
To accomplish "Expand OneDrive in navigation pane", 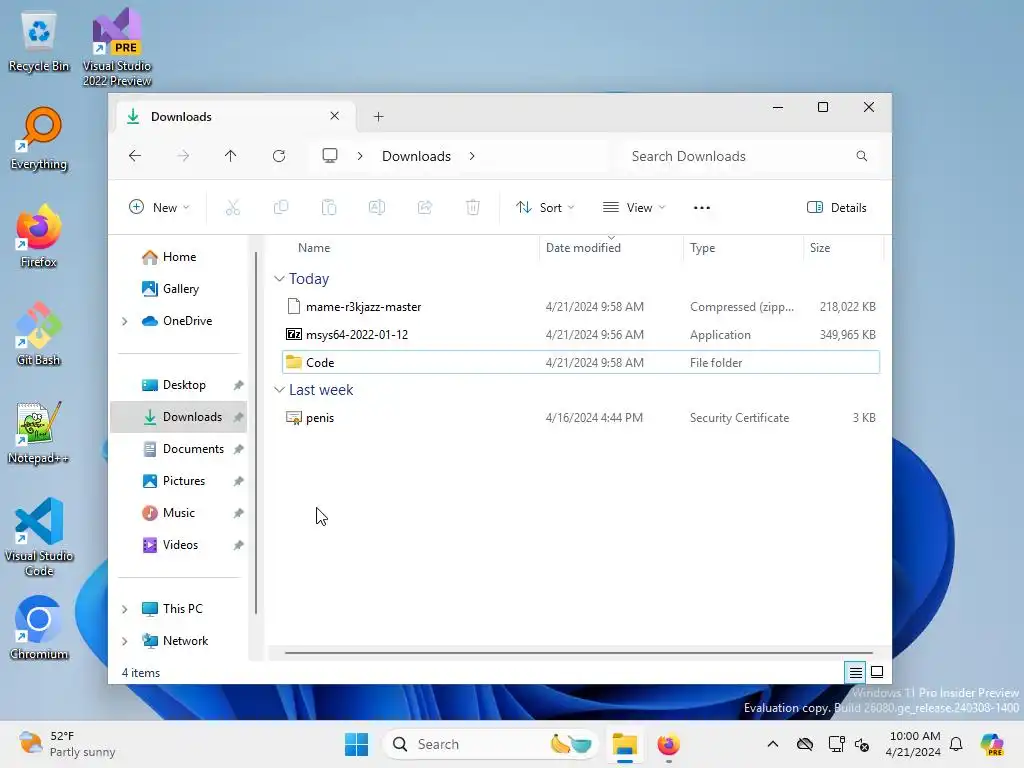I will pos(125,321).
